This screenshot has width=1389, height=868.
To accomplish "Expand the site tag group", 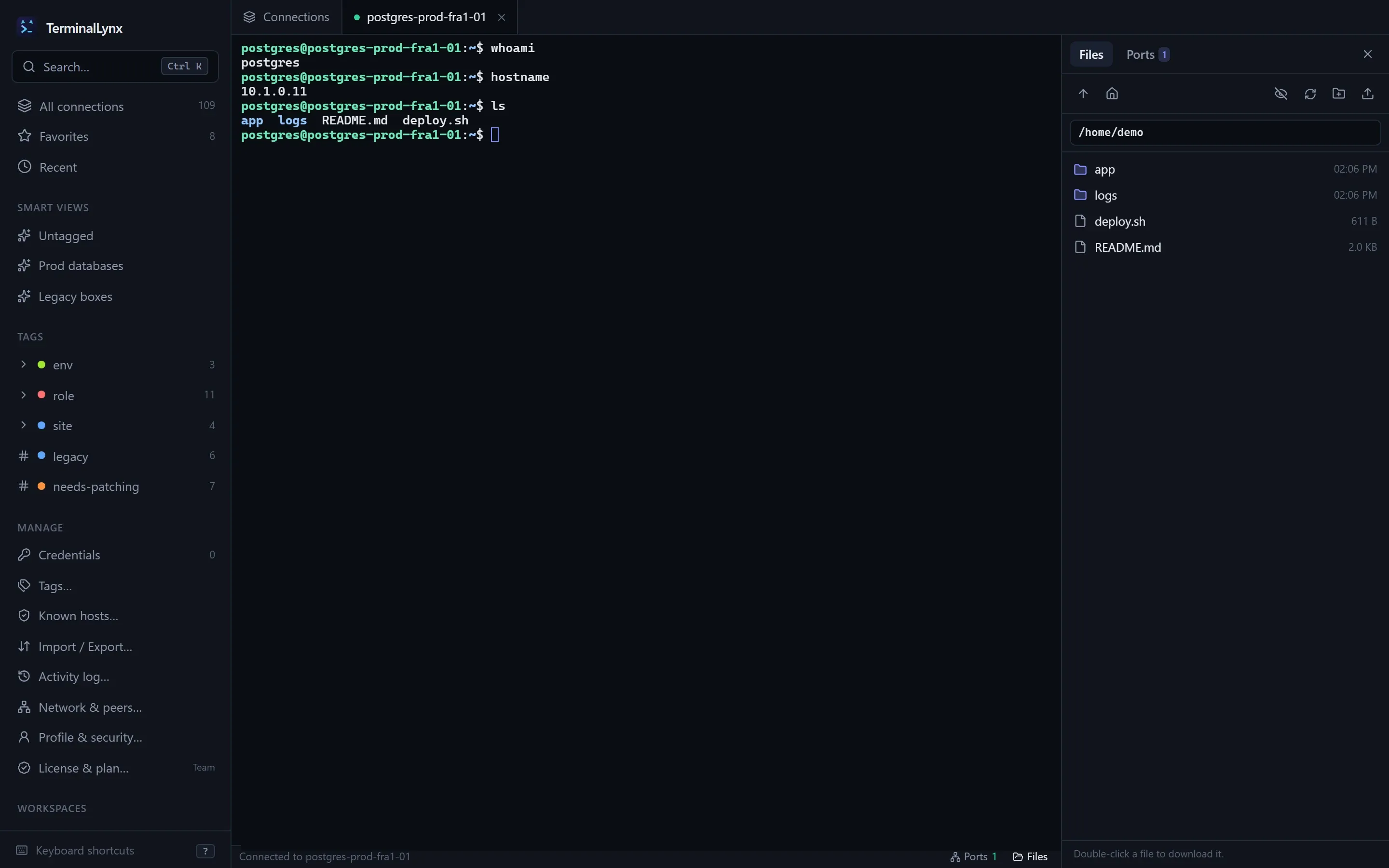I will pyautogui.click(x=115, y=426).
